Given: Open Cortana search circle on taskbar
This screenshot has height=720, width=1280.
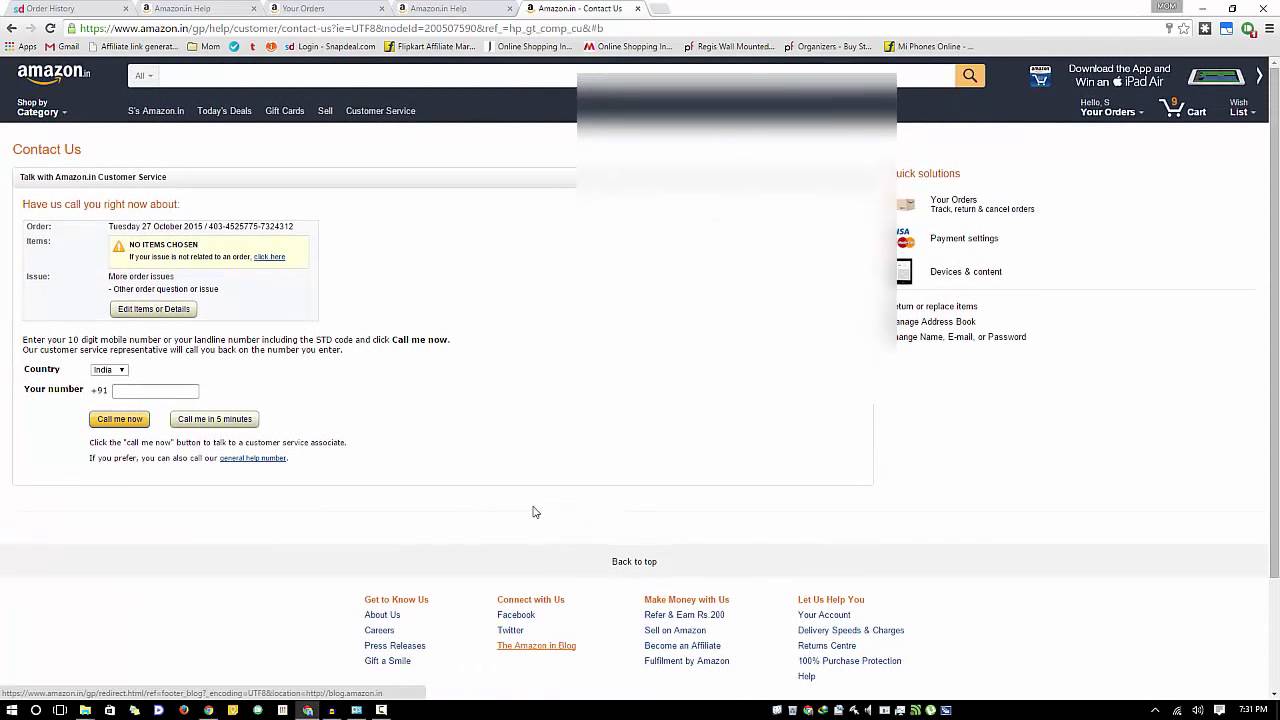Looking at the screenshot, I should tap(36, 710).
